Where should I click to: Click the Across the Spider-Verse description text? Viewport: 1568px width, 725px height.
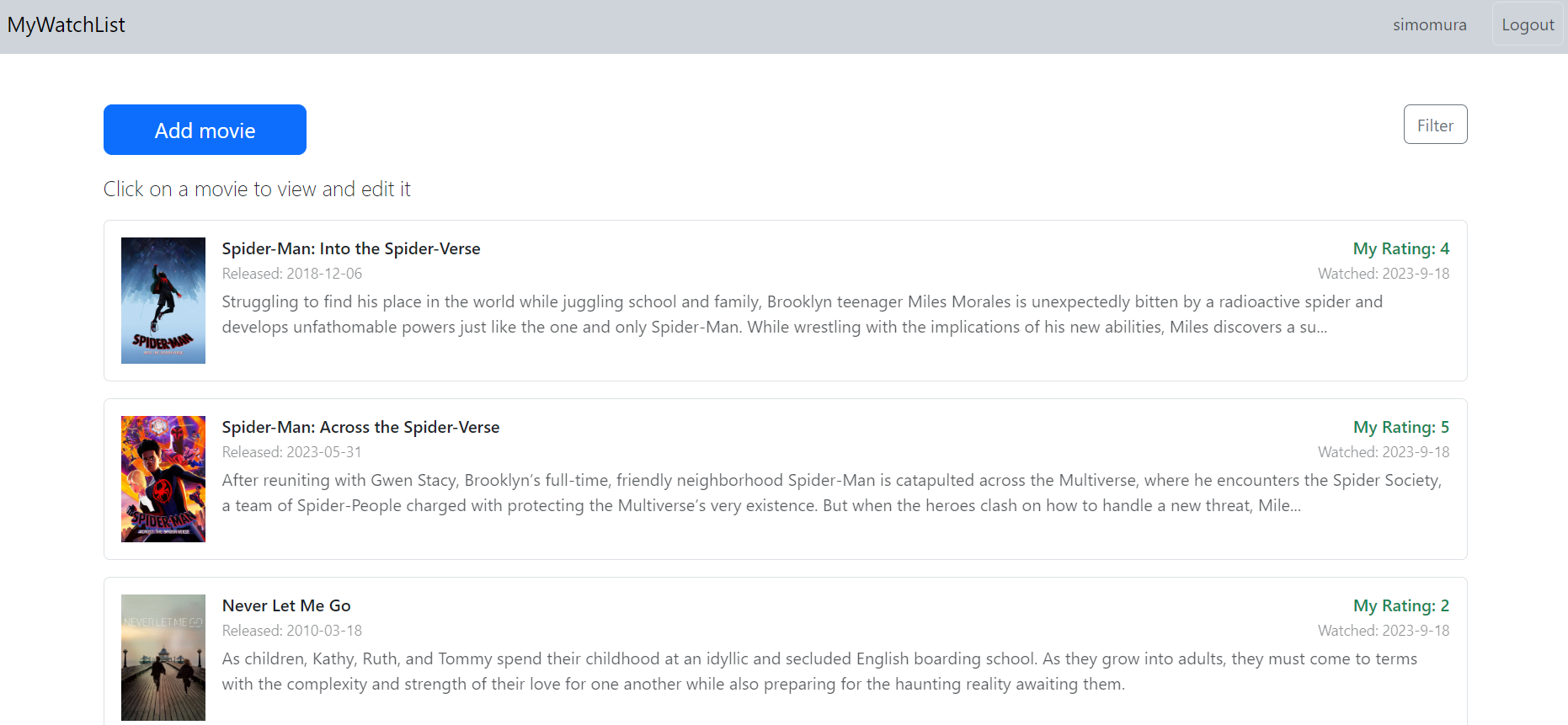[x=832, y=493]
